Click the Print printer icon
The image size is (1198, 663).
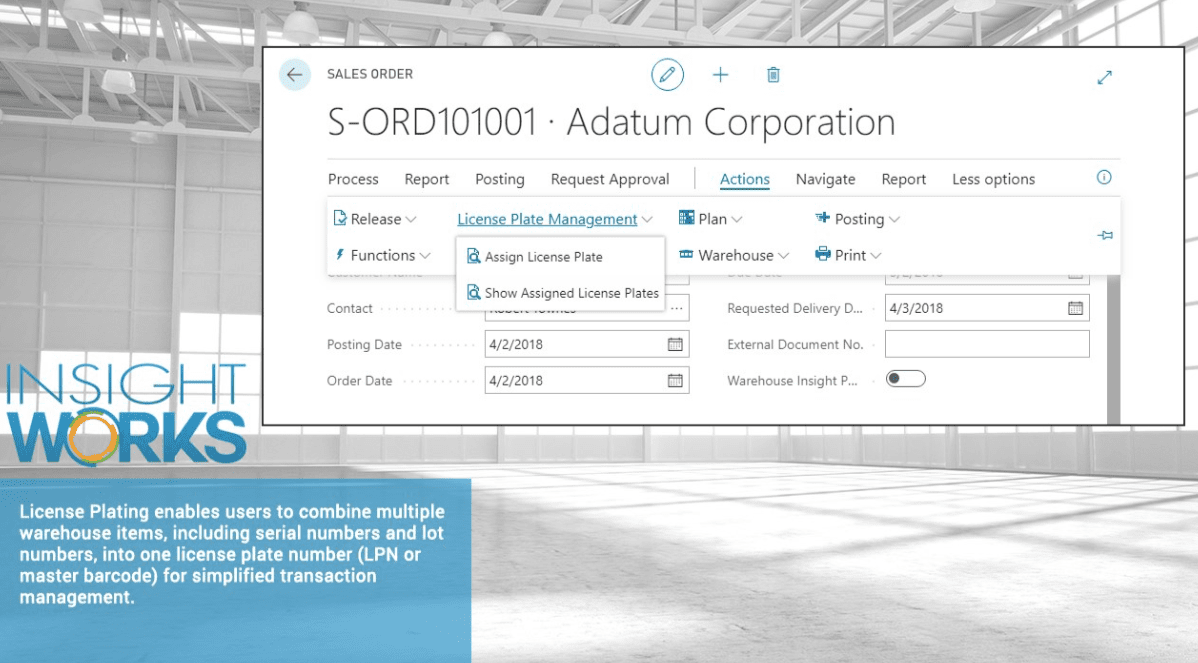[822, 254]
